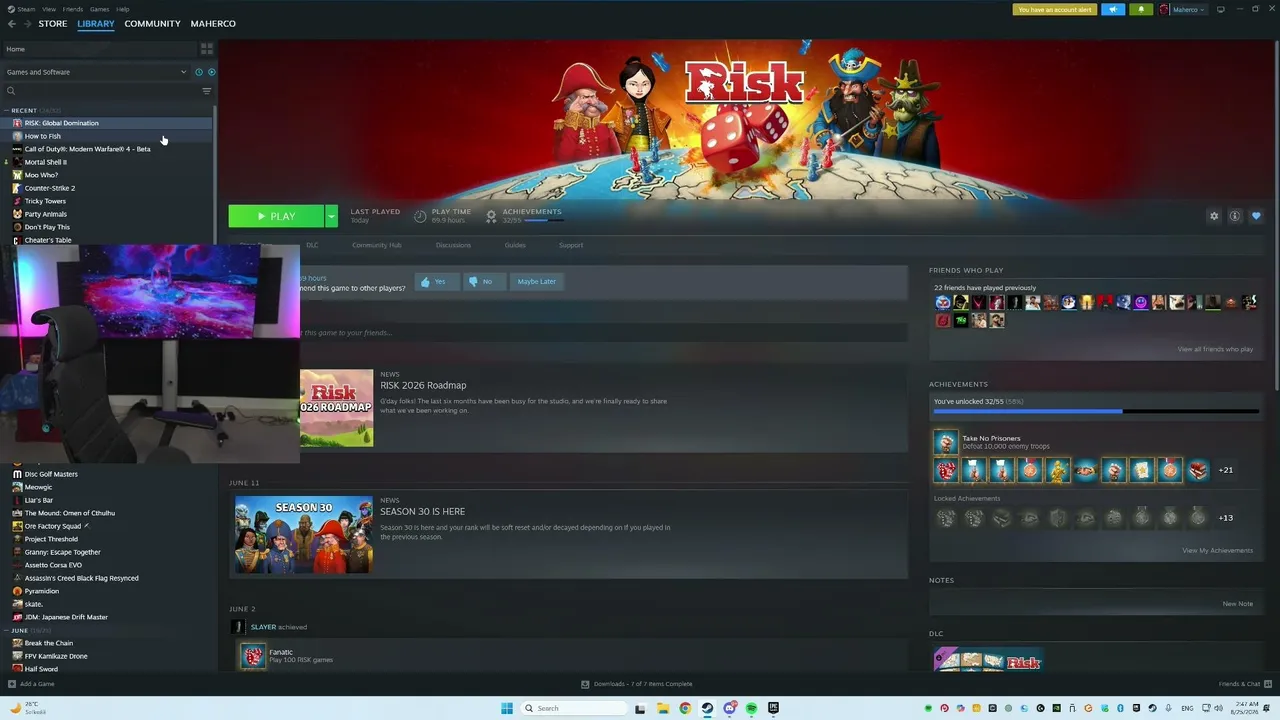Screen dimensions: 1280x720
Task: Open Games and Software filter dropdown
Action: [x=96, y=72]
